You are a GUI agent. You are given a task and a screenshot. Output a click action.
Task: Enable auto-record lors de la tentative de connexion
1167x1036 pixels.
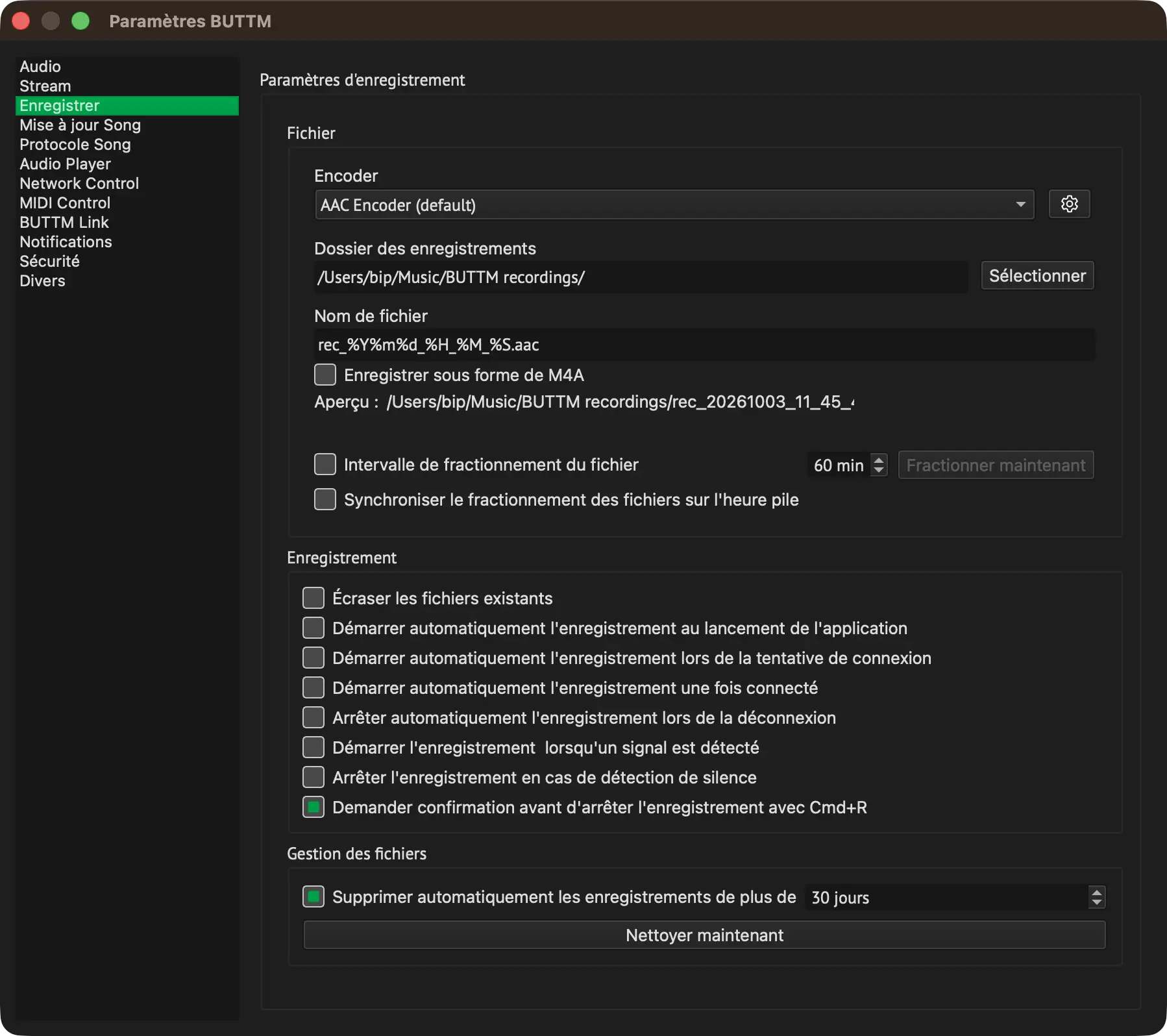313,658
